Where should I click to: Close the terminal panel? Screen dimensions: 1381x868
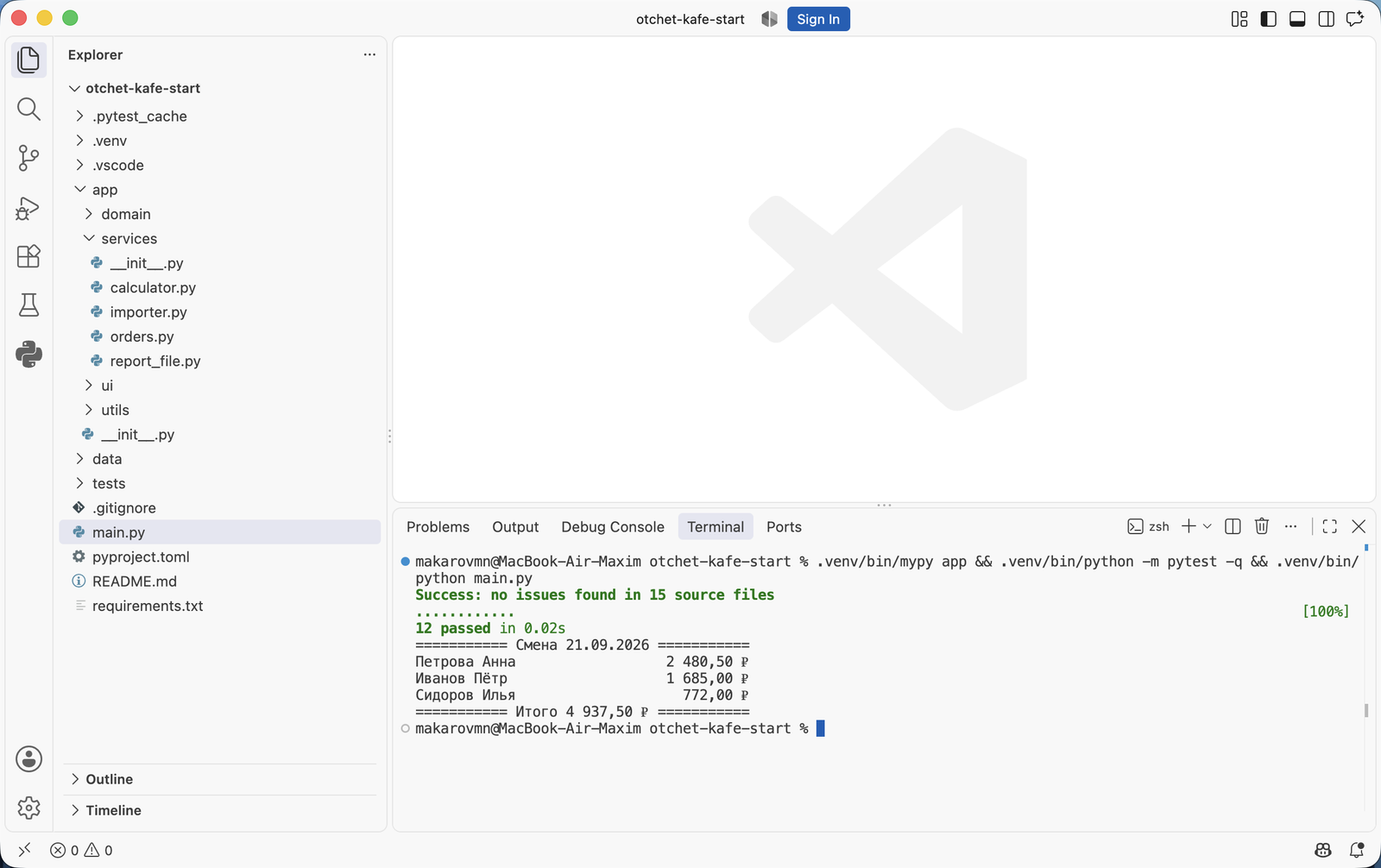[x=1359, y=526]
